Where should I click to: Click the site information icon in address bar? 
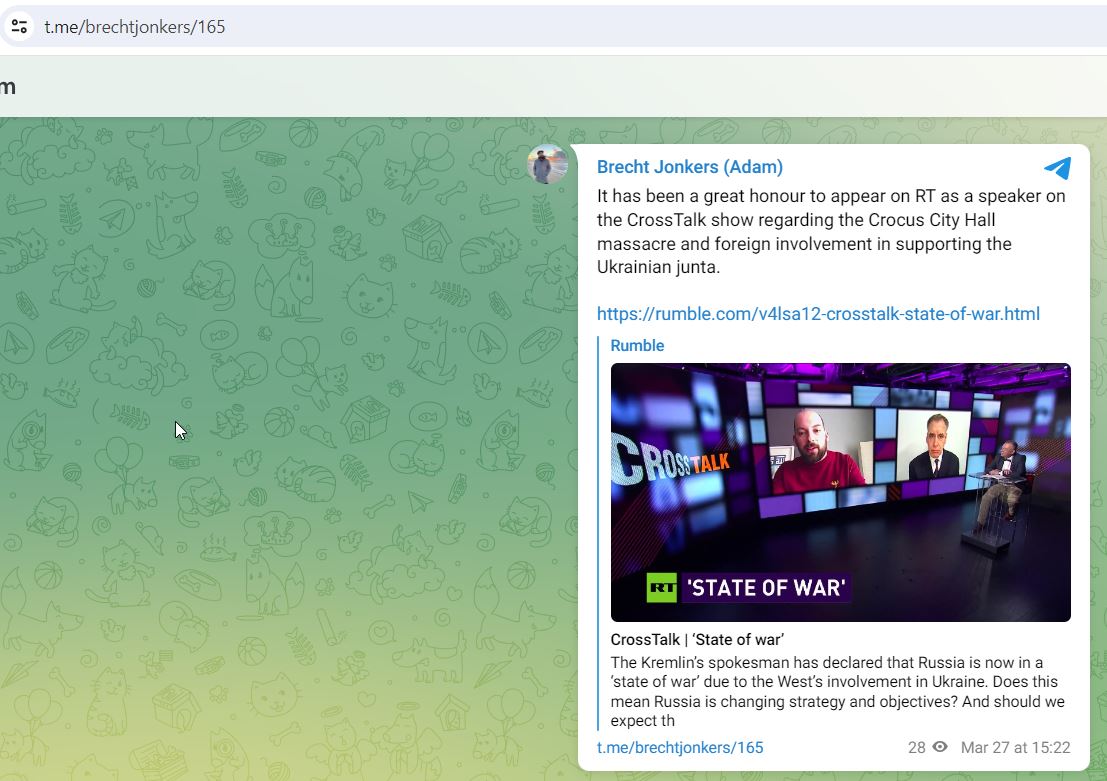coord(19,27)
